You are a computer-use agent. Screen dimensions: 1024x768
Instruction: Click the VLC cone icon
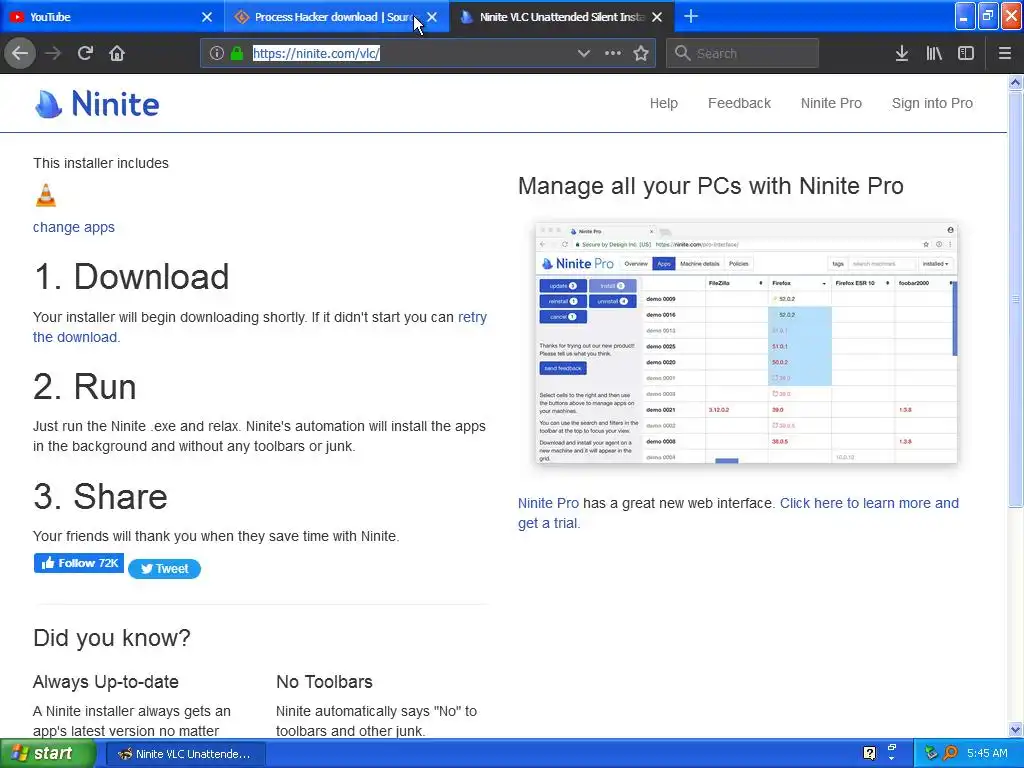46,195
